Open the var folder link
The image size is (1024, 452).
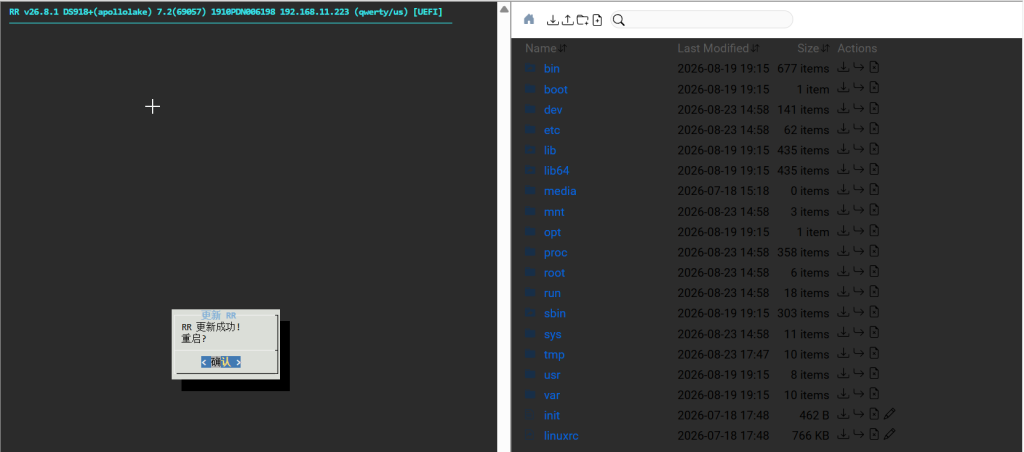coord(552,395)
